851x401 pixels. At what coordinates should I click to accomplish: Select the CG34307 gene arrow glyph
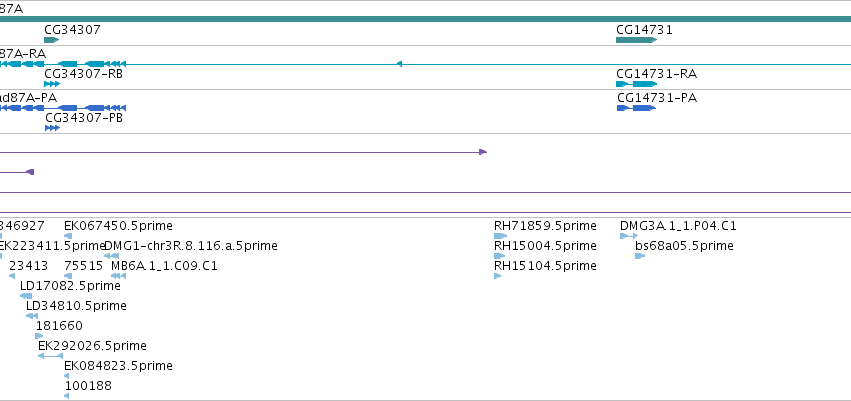51,40
